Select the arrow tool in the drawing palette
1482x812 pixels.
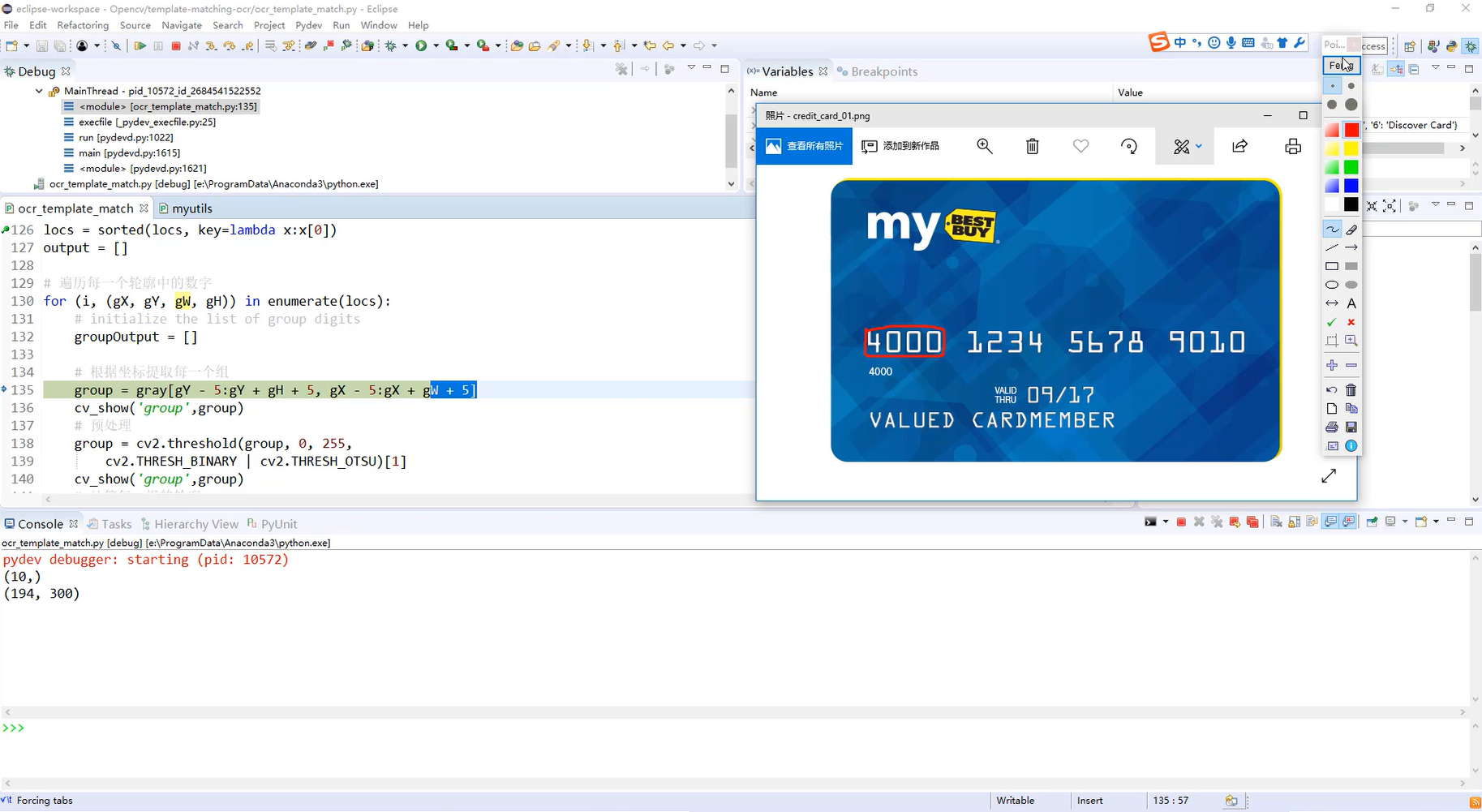[x=1351, y=247]
